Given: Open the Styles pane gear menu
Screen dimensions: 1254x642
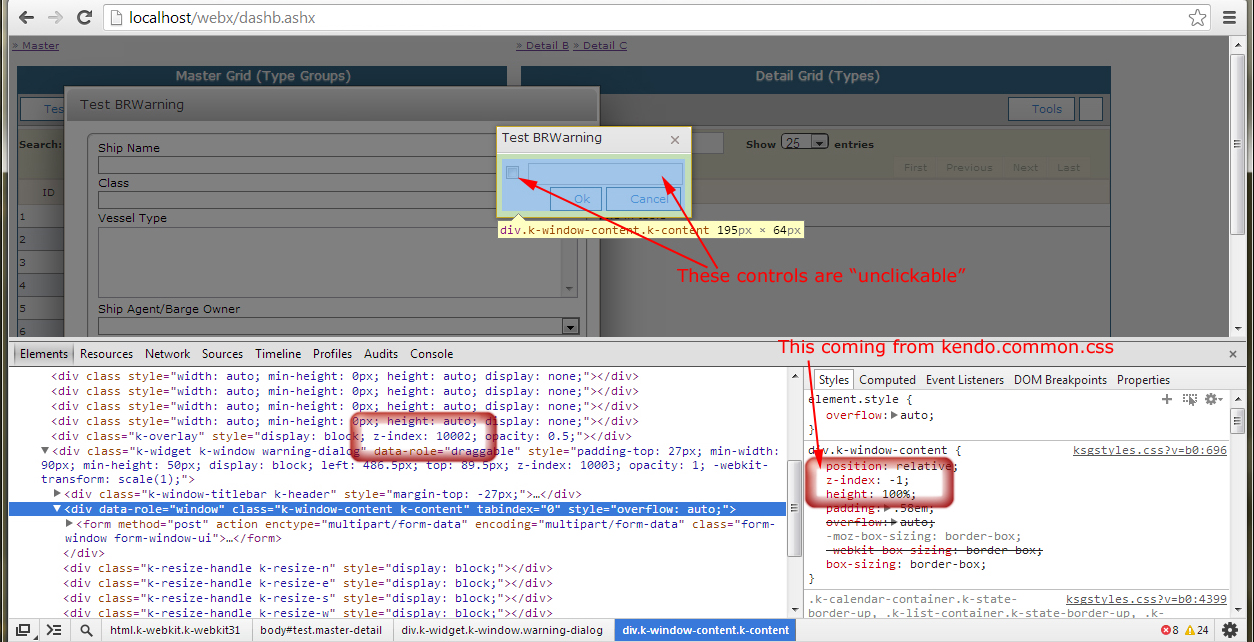Looking at the screenshot, I should point(1213,399).
